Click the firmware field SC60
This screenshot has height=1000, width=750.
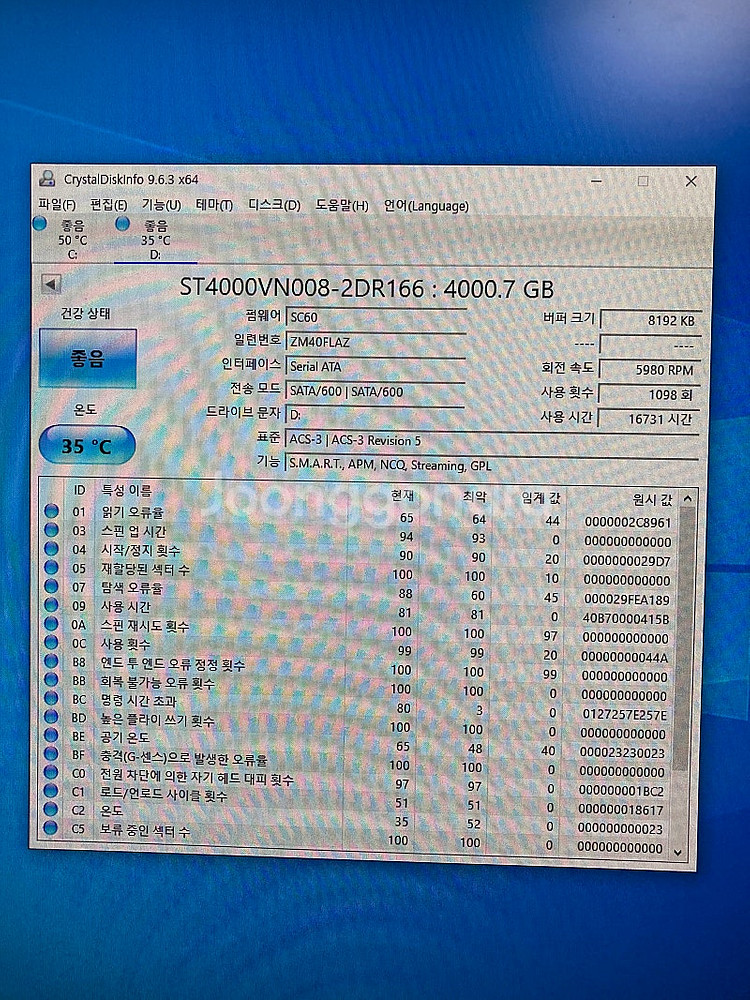375,317
